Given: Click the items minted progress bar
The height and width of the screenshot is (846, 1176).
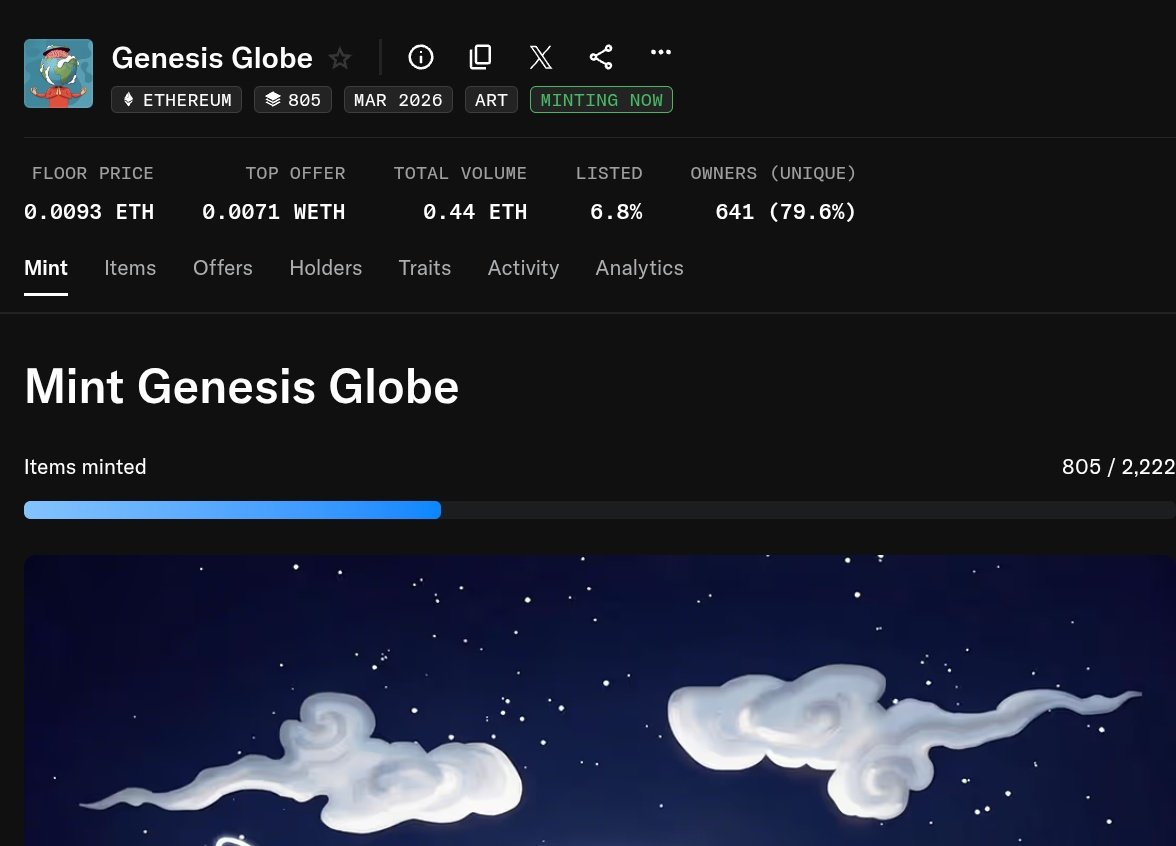Looking at the screenshot, I should 600,510.
